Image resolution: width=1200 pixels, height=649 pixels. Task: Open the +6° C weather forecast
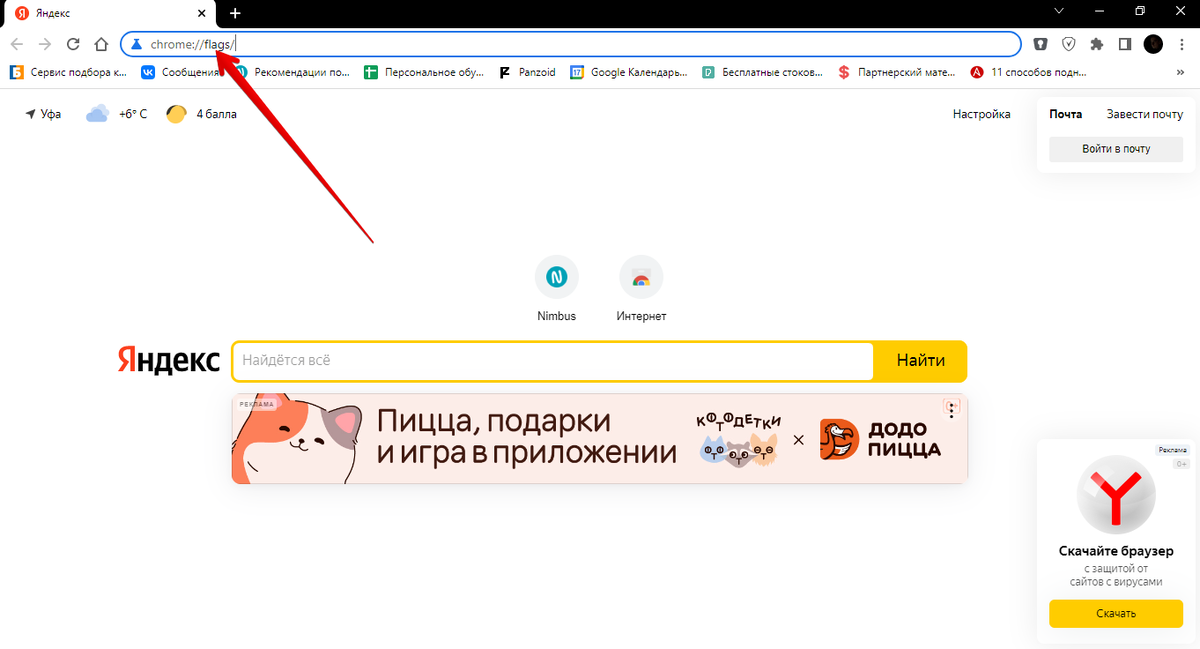[x=117, y=114]
